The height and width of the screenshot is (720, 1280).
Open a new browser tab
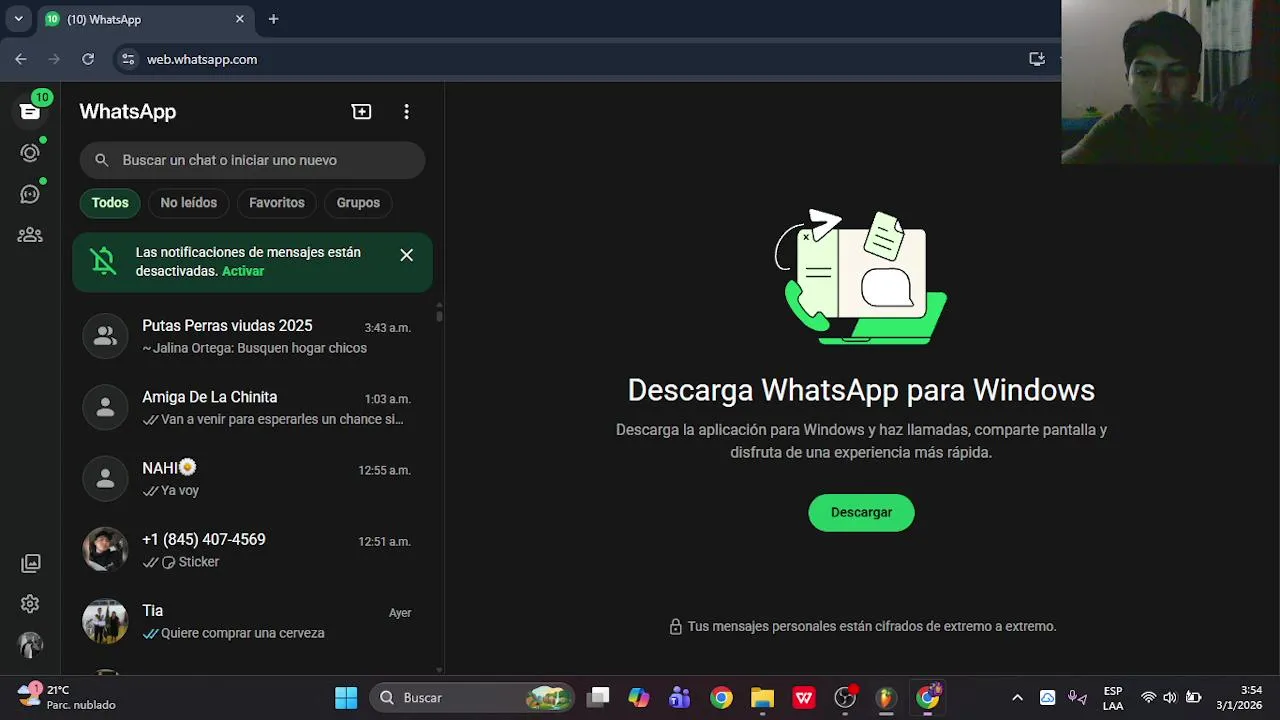[273, 19]
